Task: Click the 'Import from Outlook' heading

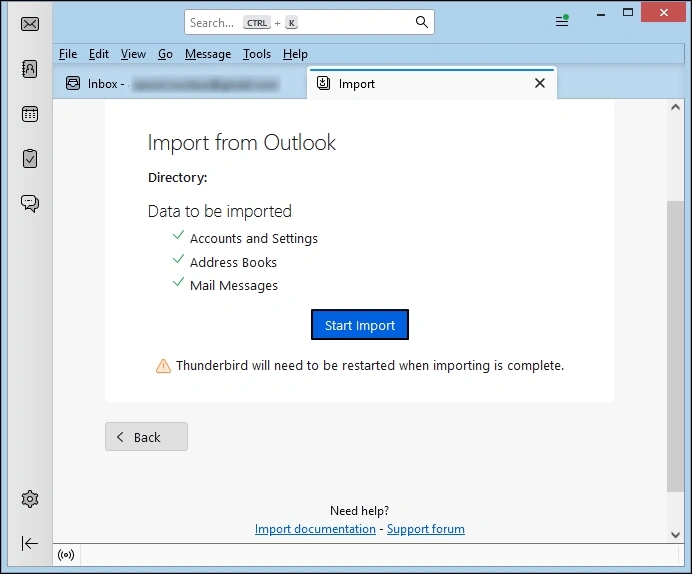Action: pyautogui.click(x=241, y=143)
